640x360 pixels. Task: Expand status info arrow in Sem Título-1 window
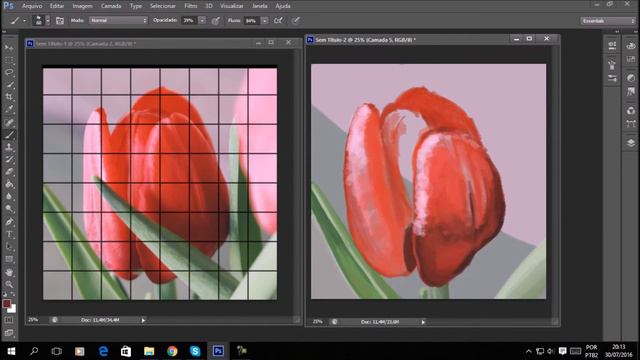tap(143, 320)
